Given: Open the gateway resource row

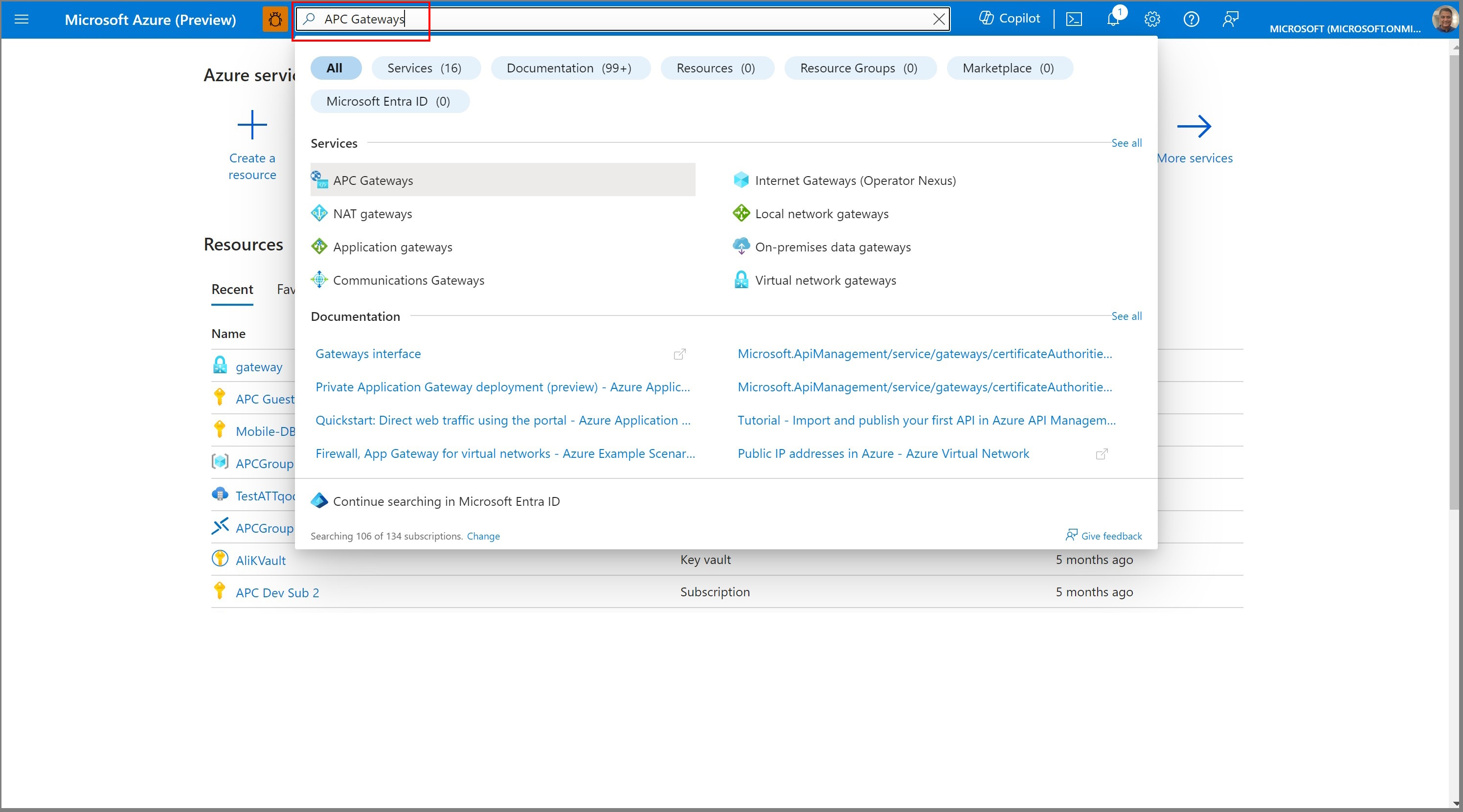Looking at the screenshot, I should (258, 367).
